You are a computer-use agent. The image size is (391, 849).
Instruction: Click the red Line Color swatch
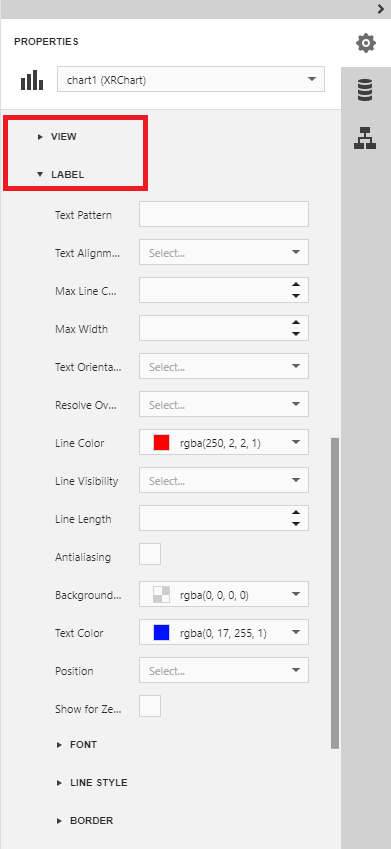pyautogui.click(x=161, y=443)
